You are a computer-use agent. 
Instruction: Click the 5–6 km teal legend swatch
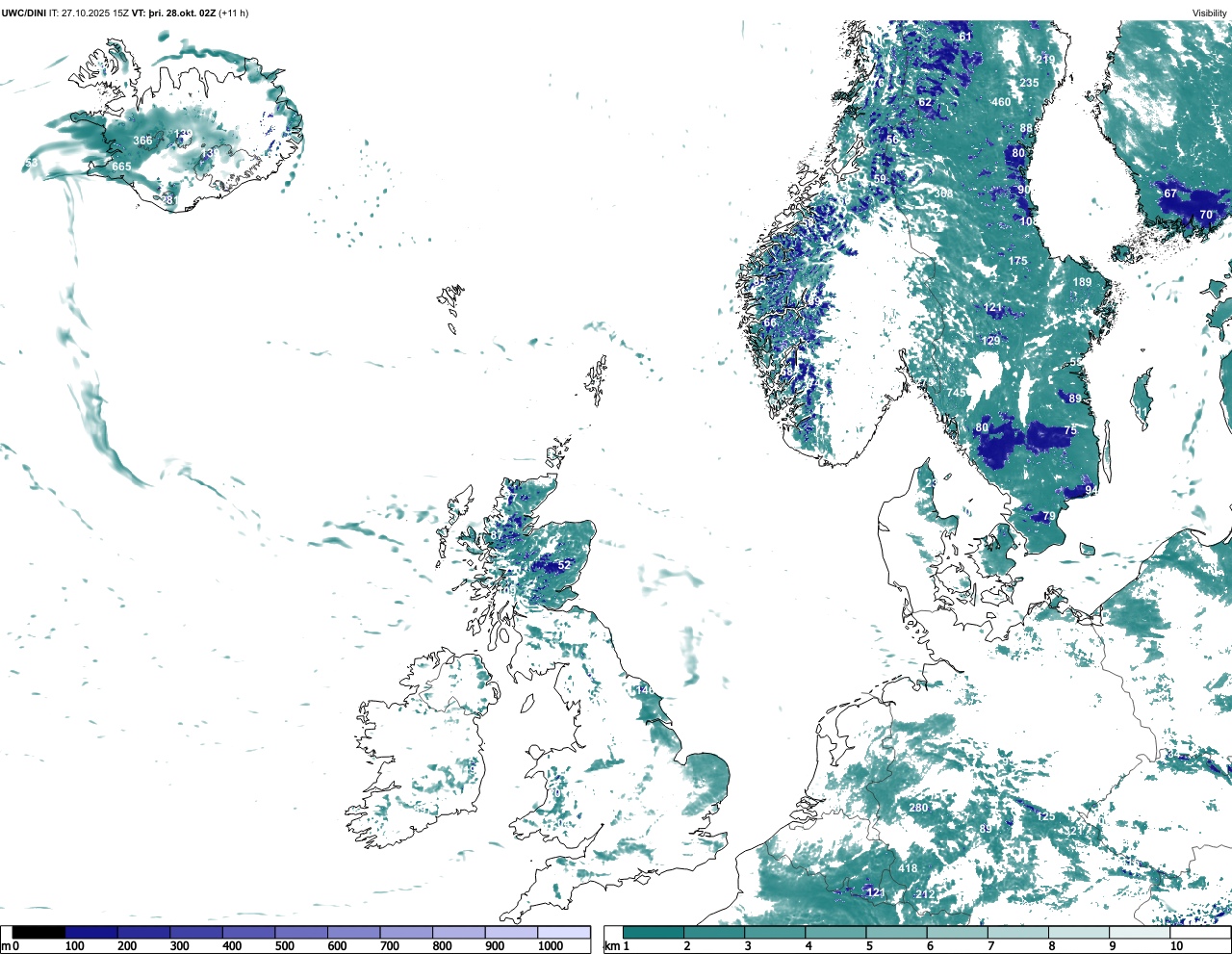[x=897, y=932]
